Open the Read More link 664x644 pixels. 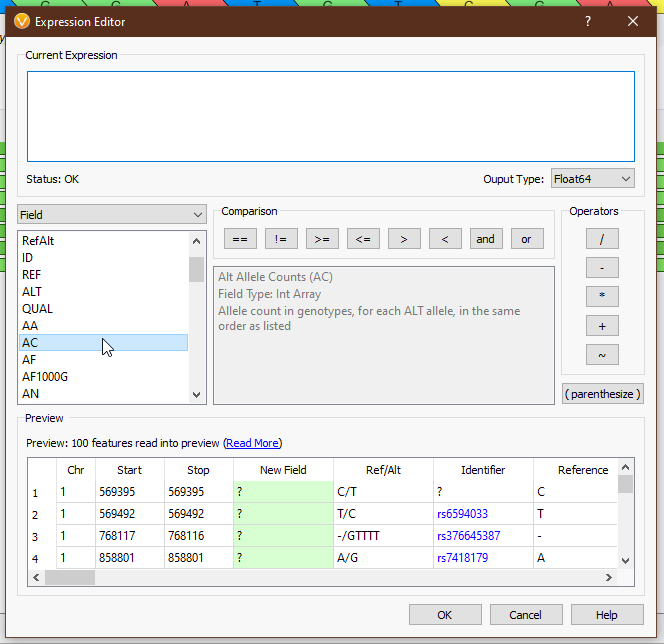tap(252, 443)
